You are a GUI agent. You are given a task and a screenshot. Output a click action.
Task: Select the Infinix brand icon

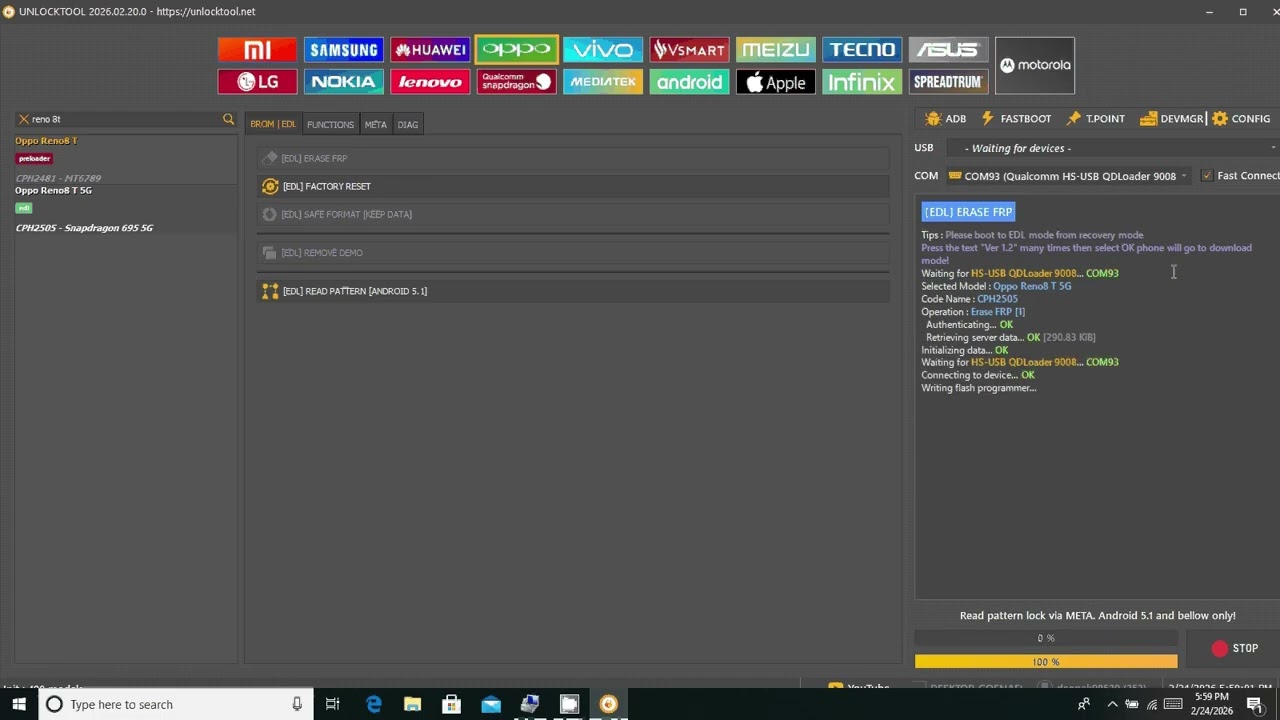(862, 82)
